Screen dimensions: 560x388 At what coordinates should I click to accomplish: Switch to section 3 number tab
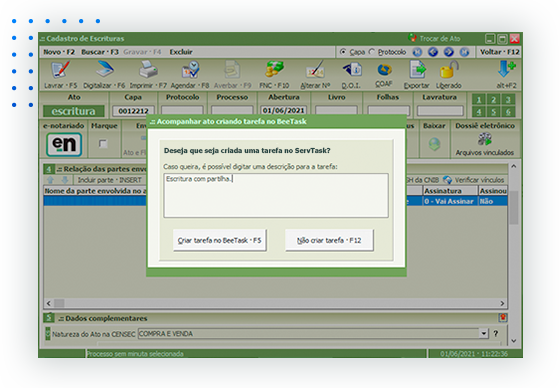click(508, 99)
